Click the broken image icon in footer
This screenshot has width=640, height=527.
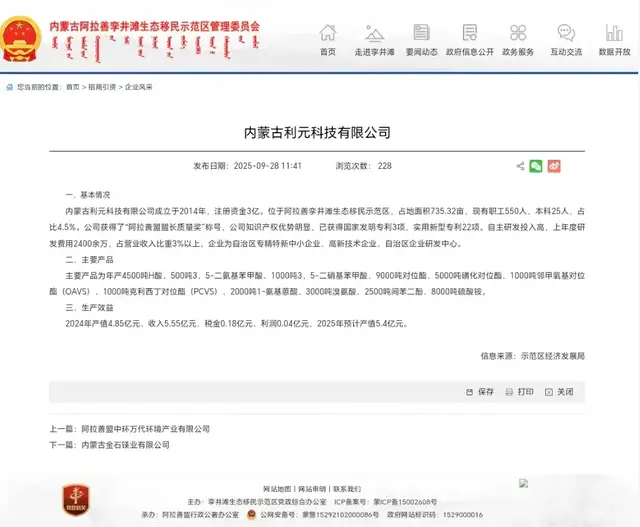524,483
